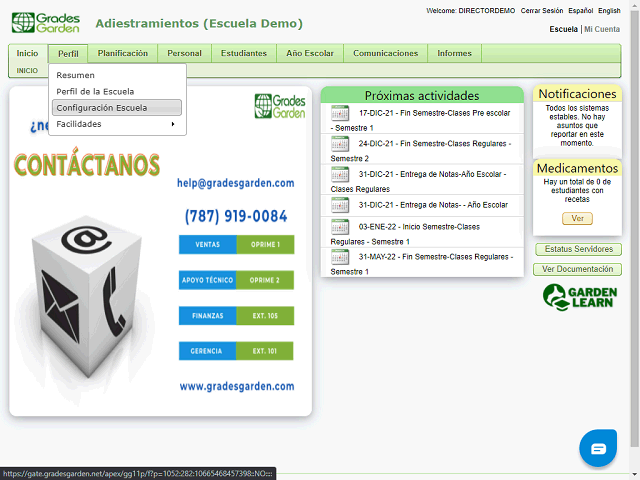Click calendar icon for 03-ENE-22 activity
Viewport: 640px width, 480px height.
coord(340,227)
